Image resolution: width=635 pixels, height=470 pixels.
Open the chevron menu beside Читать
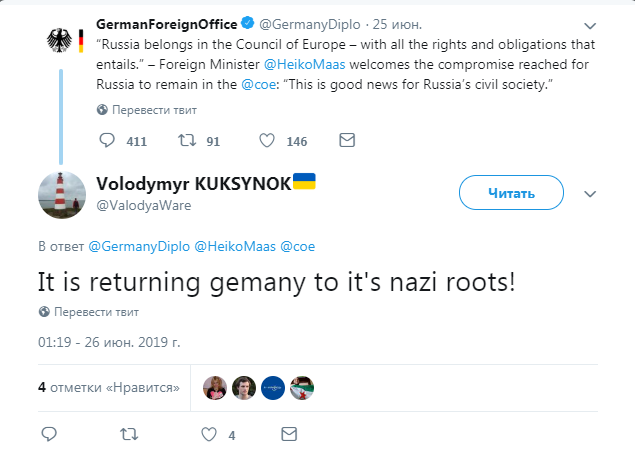pyautogui.click(x=590, y=194)
